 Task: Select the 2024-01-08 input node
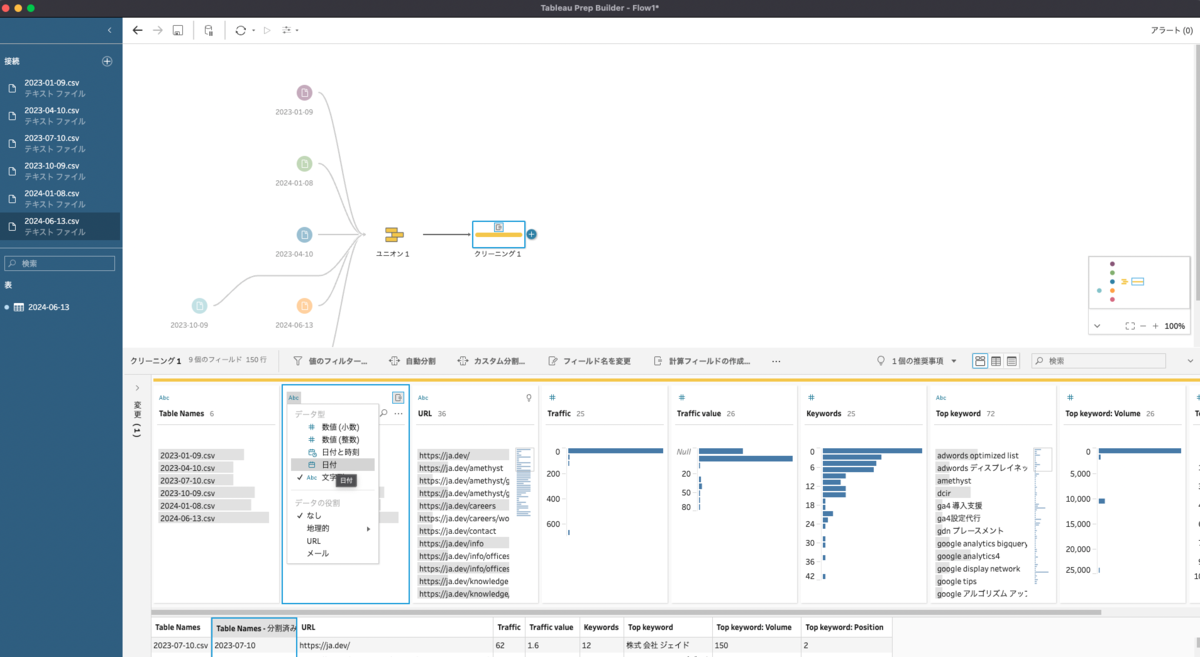pyautogui.click(x=304, y=164)
